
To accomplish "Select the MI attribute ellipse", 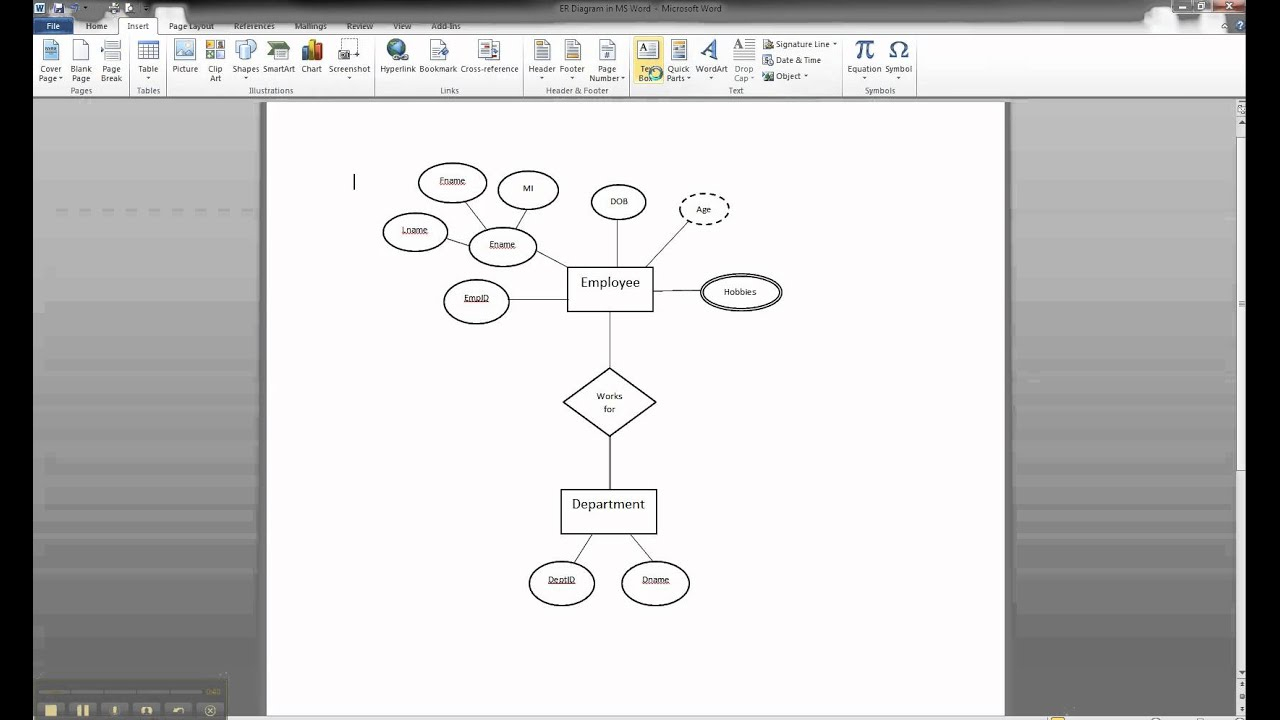I will click(x=528, y=189).
